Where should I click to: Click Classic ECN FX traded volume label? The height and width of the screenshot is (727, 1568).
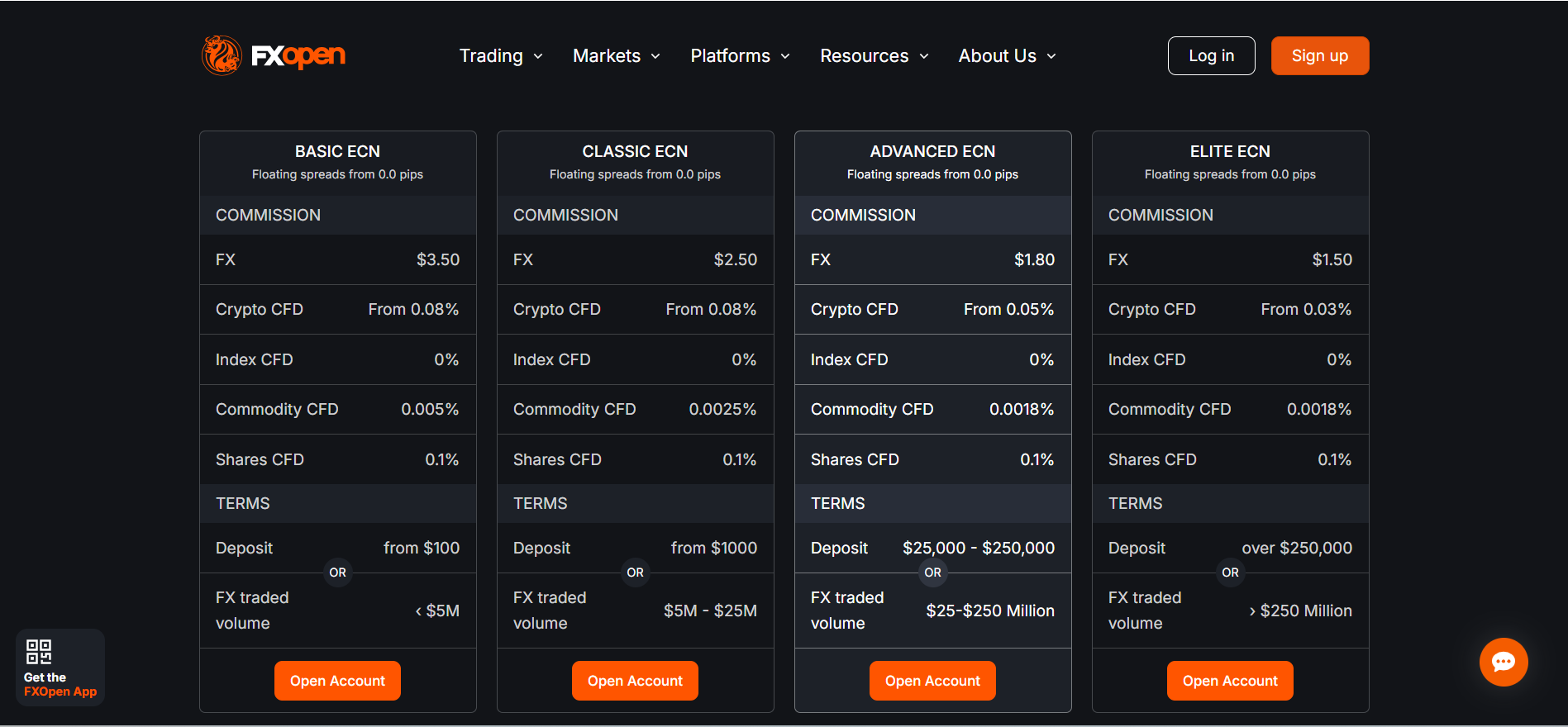click(x=550, y=611)
